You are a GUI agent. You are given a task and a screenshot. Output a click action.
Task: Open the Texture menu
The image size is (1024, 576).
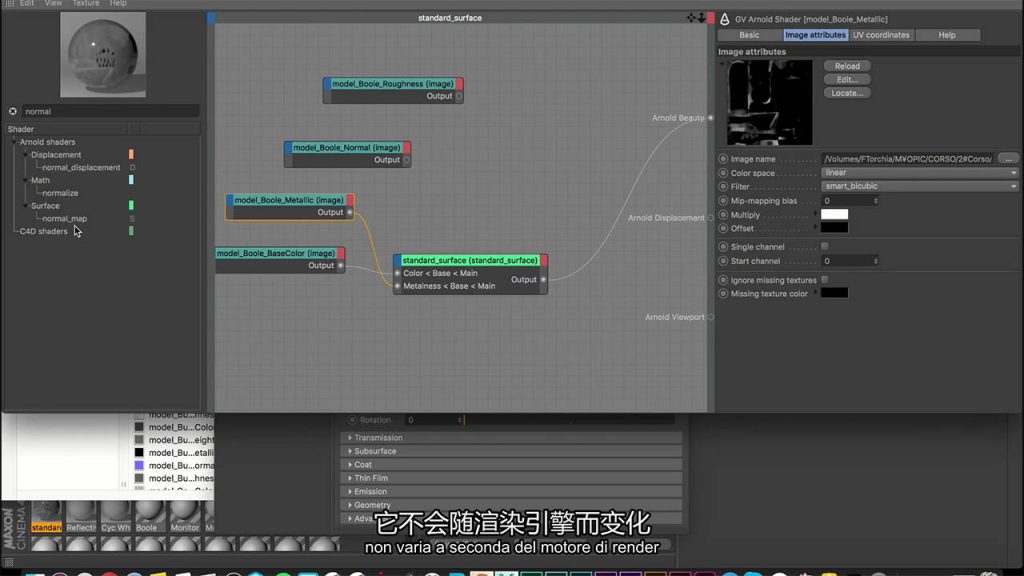(86, 3)
